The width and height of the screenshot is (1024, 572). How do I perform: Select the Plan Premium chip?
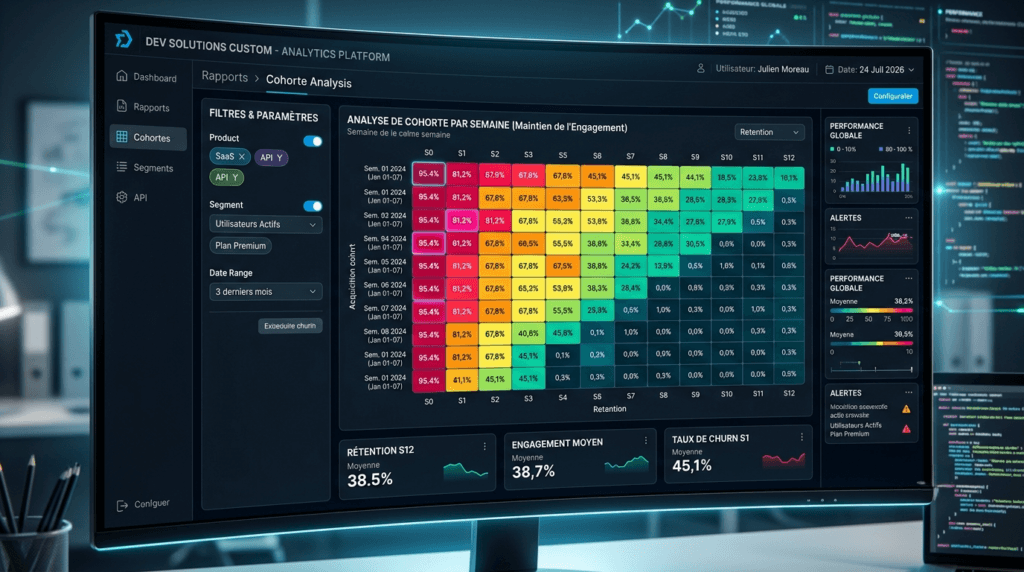240,246
